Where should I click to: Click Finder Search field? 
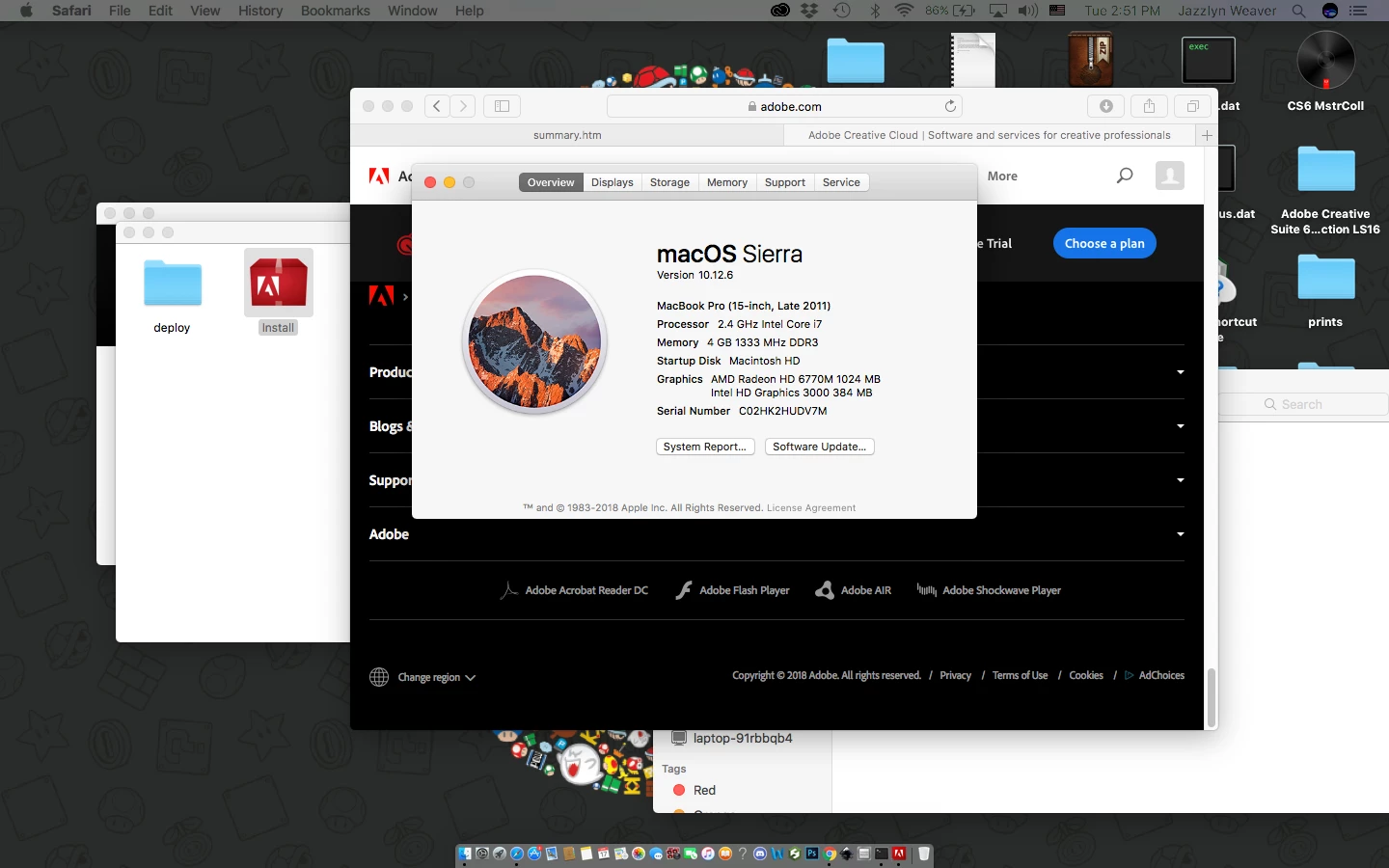pyautogui.click(x=1302, y=404)
